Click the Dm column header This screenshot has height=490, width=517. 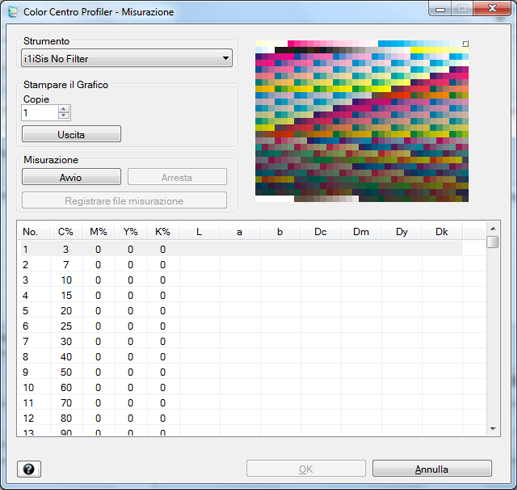pos(361,232)
